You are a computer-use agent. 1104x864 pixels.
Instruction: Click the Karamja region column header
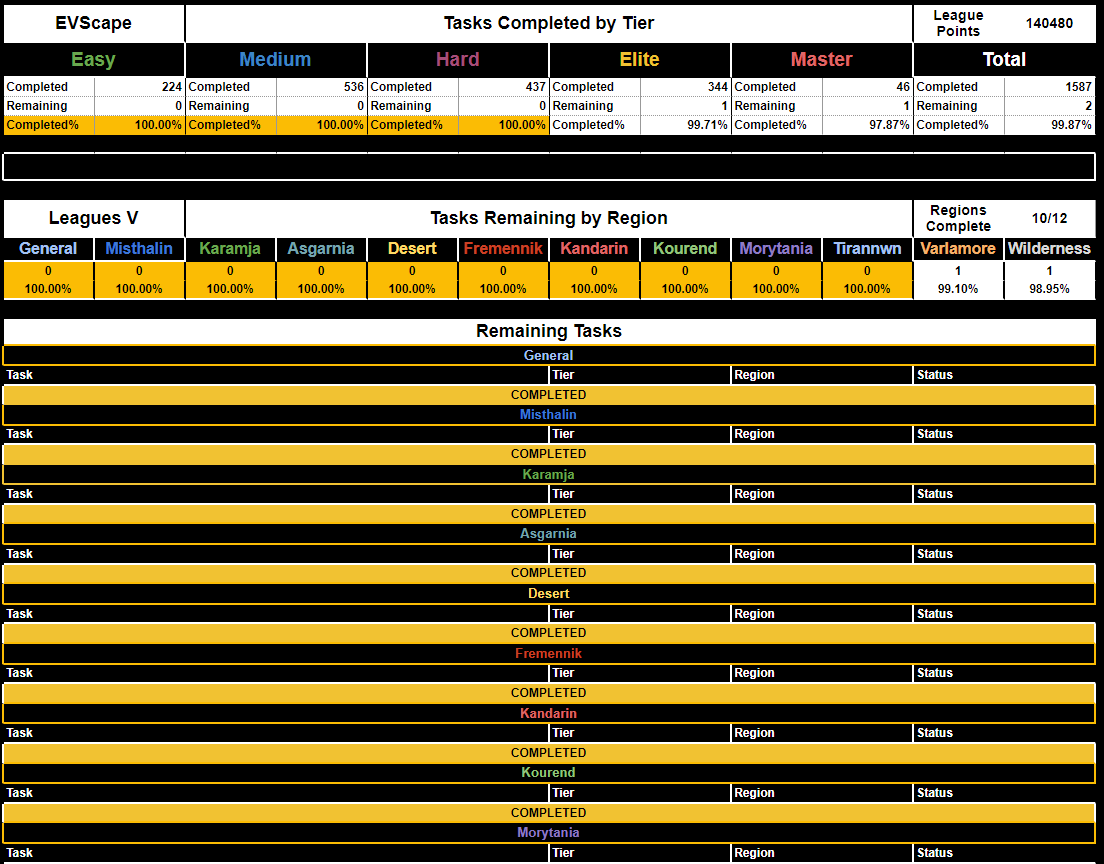click(230, 249)
